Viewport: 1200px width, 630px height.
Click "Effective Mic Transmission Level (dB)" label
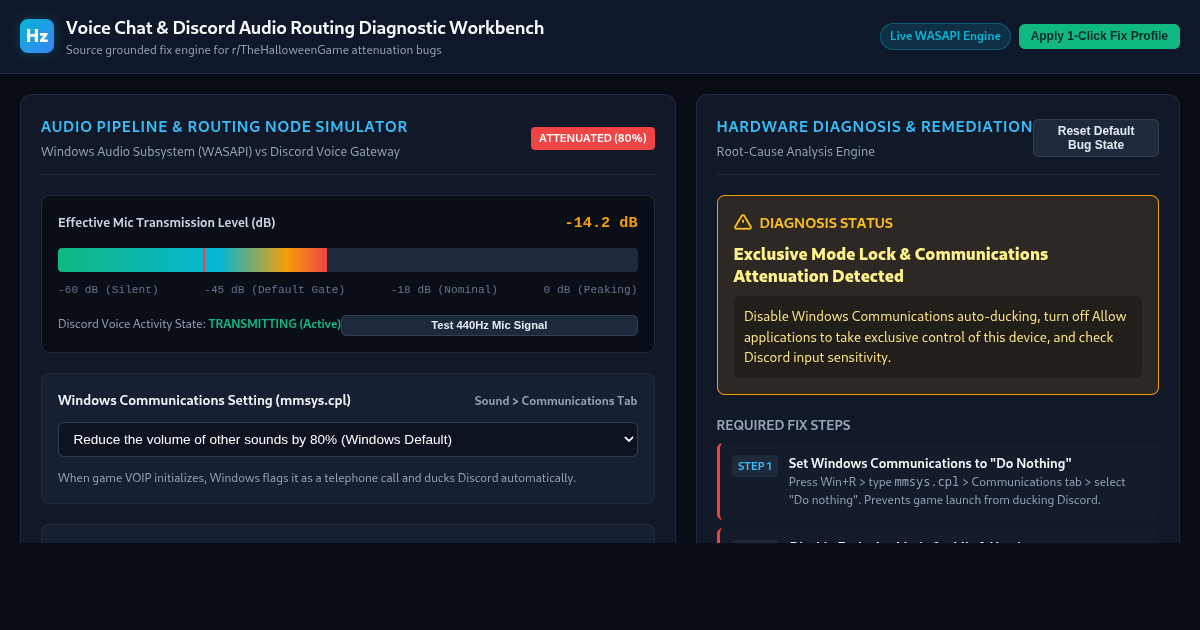click(167, 223)
